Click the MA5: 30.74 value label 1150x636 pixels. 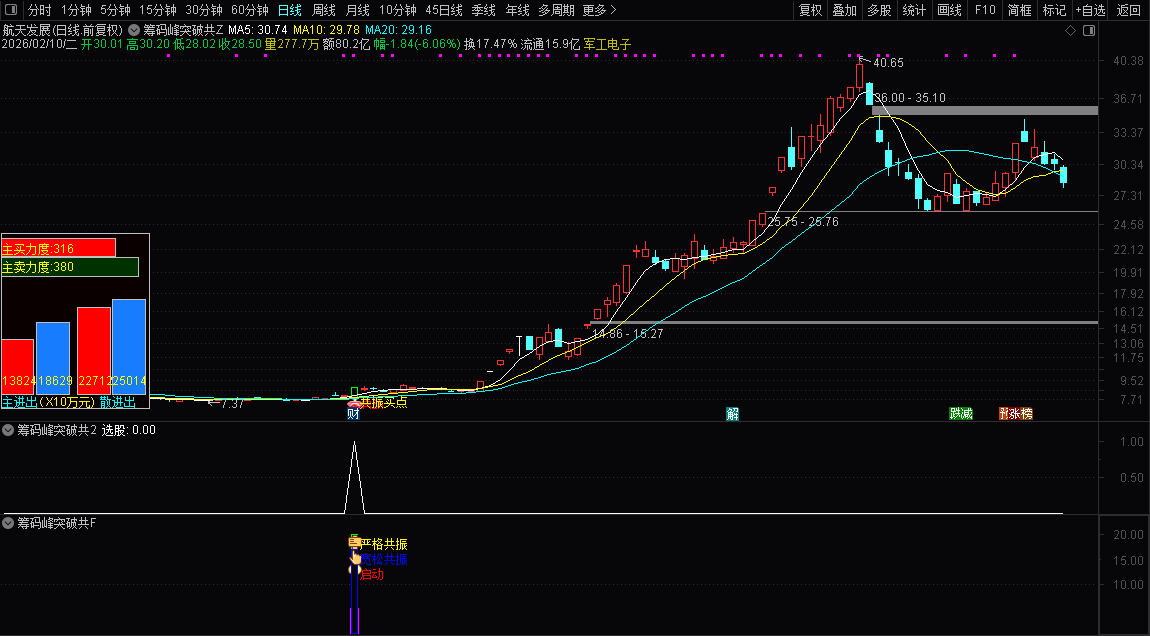tap(257, 30)
